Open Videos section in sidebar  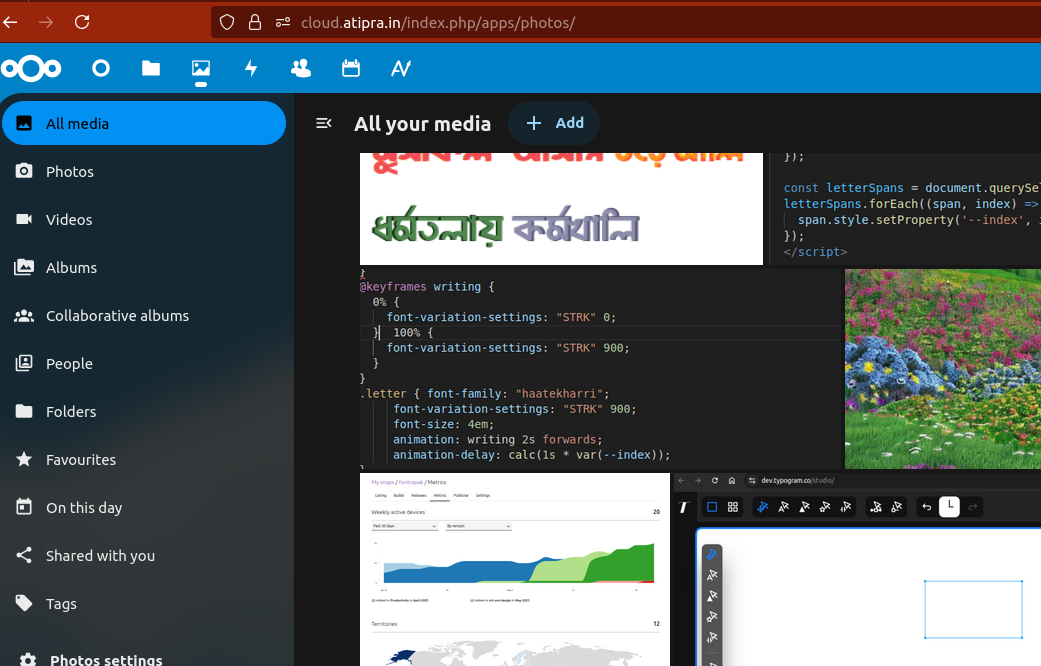click(x=144, y=219)
